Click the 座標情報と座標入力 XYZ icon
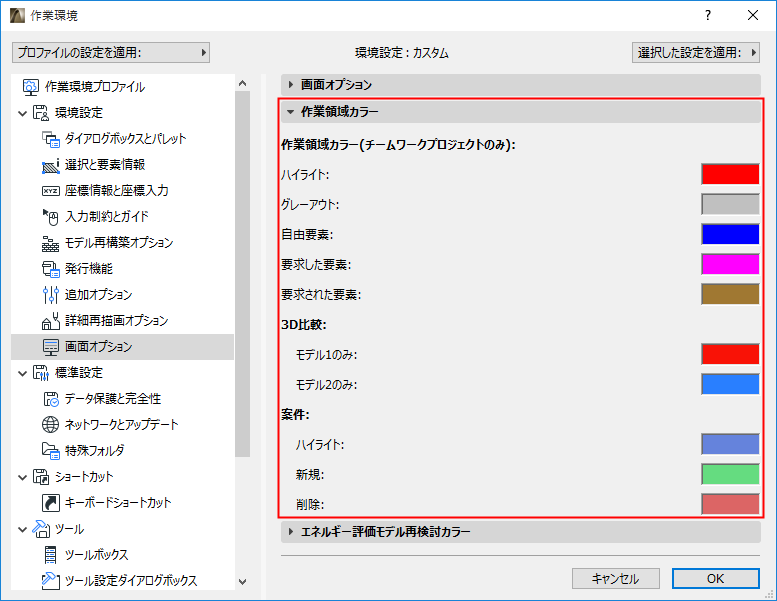 [x=51, y=191]
